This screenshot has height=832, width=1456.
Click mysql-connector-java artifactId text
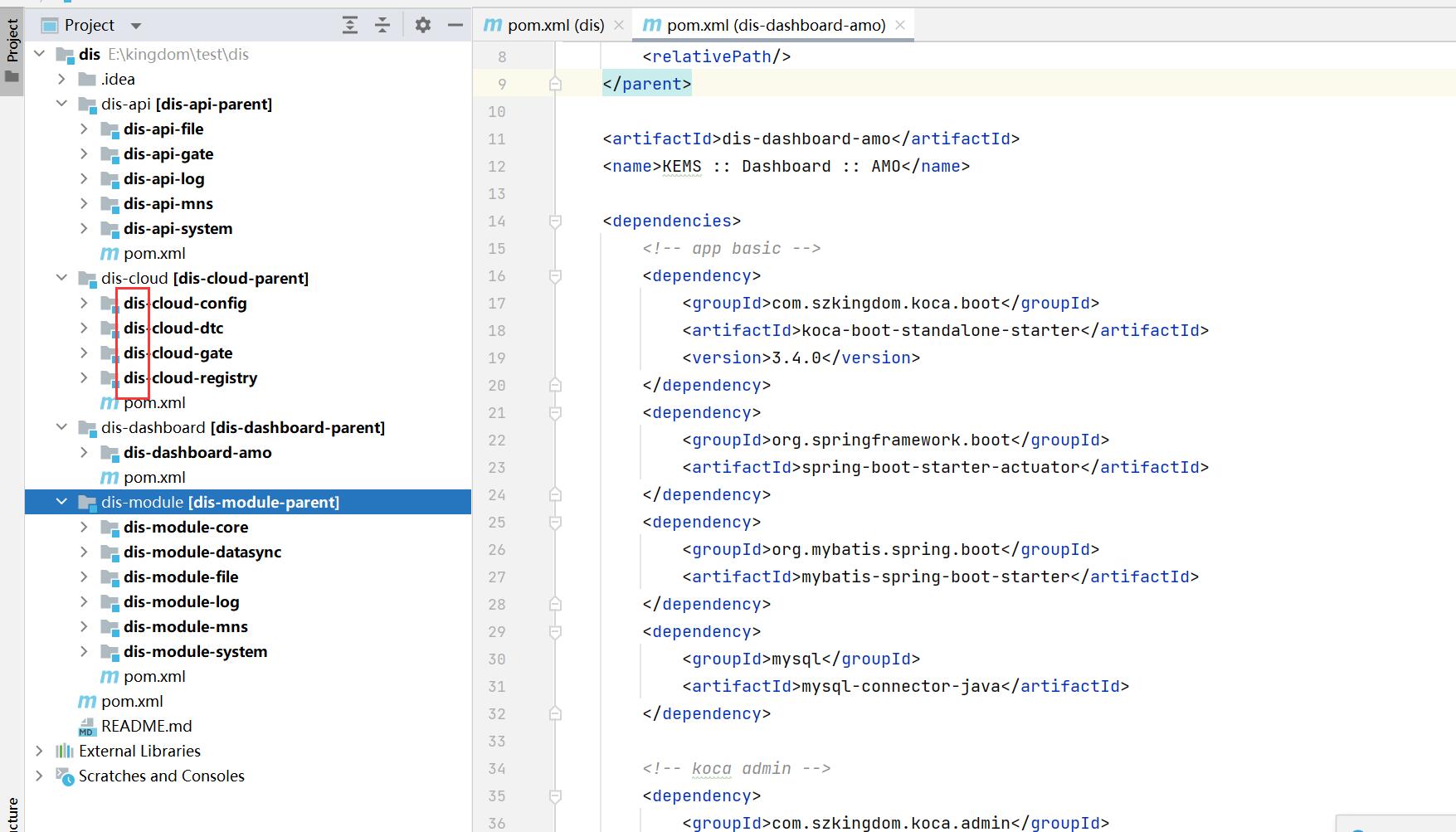tap(901, 686)
